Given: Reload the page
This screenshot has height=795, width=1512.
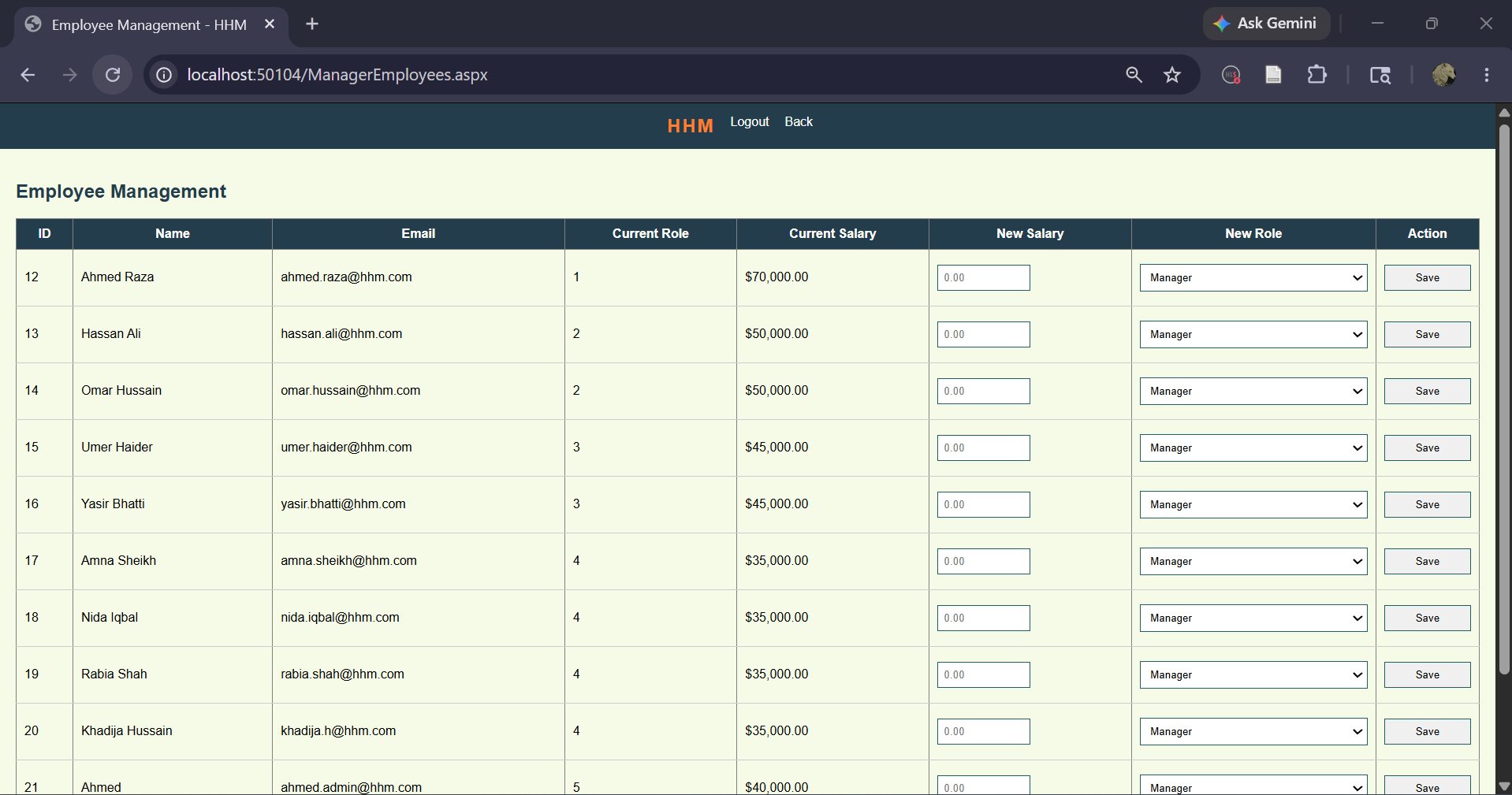Looking at the screenshot, I should pyautogui.click(x=113, y=75).
